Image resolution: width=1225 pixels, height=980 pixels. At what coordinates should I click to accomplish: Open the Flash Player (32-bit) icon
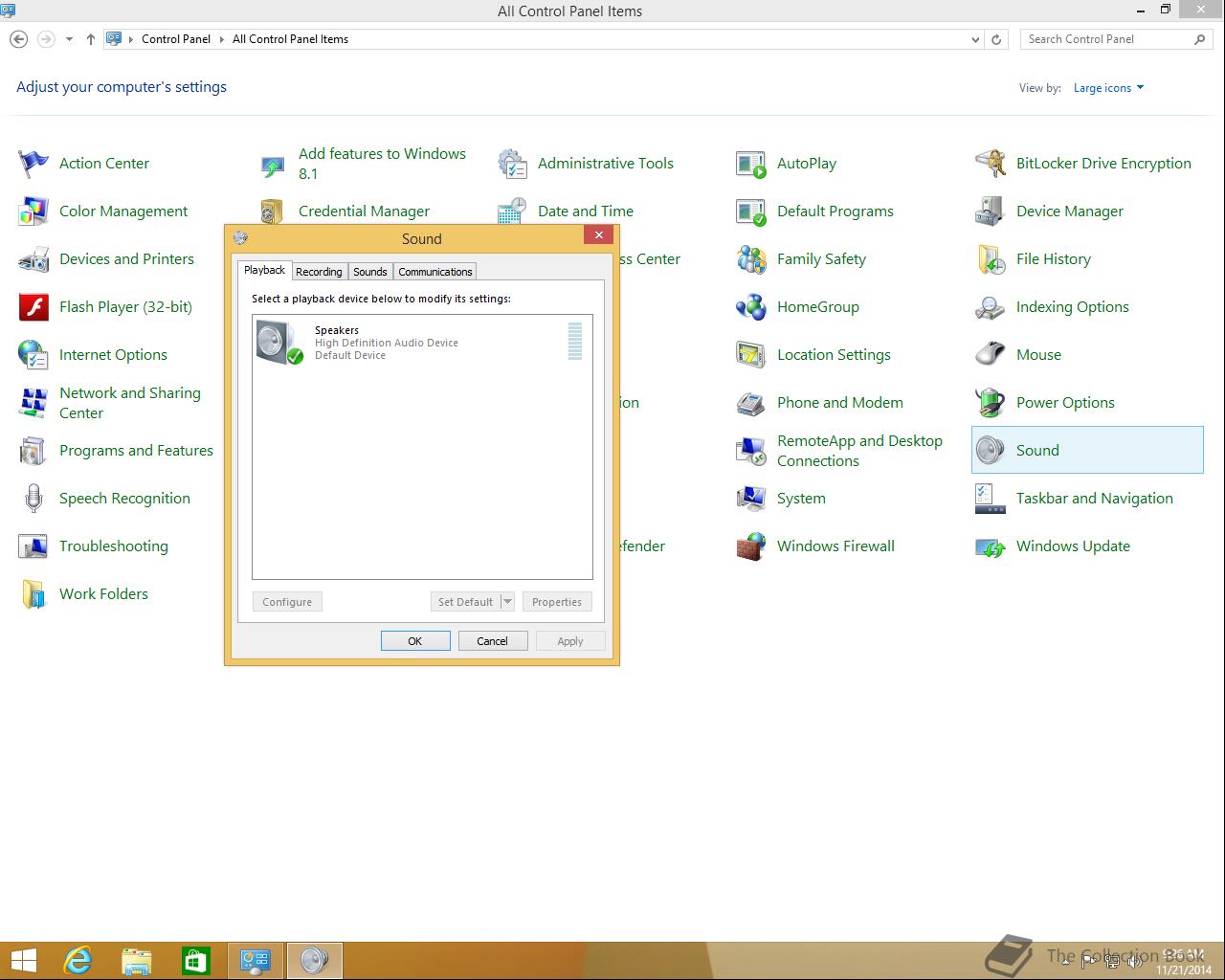(x=33, y=307)
